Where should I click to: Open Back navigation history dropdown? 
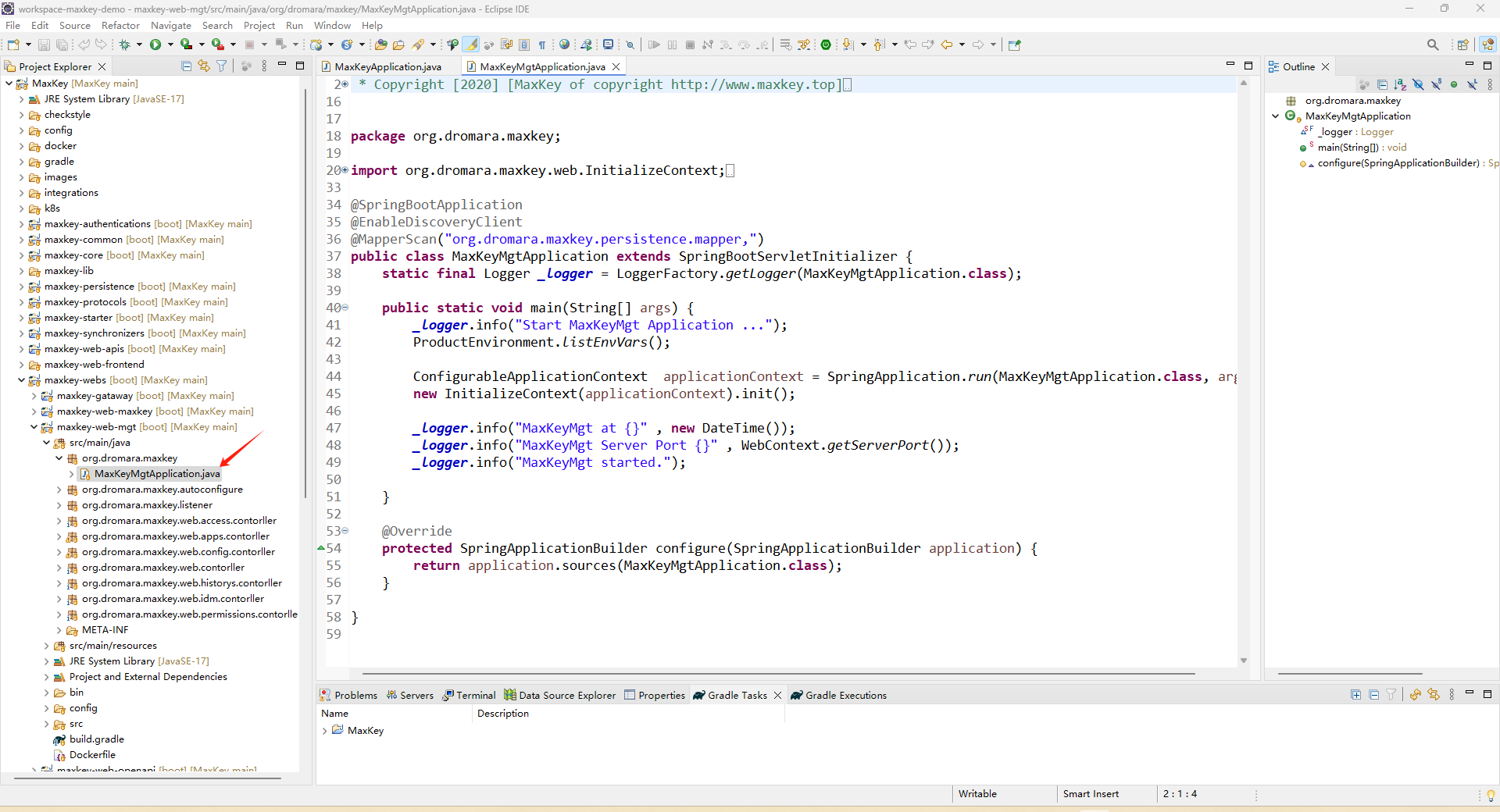pyautogui.click(x=962, y=45)
